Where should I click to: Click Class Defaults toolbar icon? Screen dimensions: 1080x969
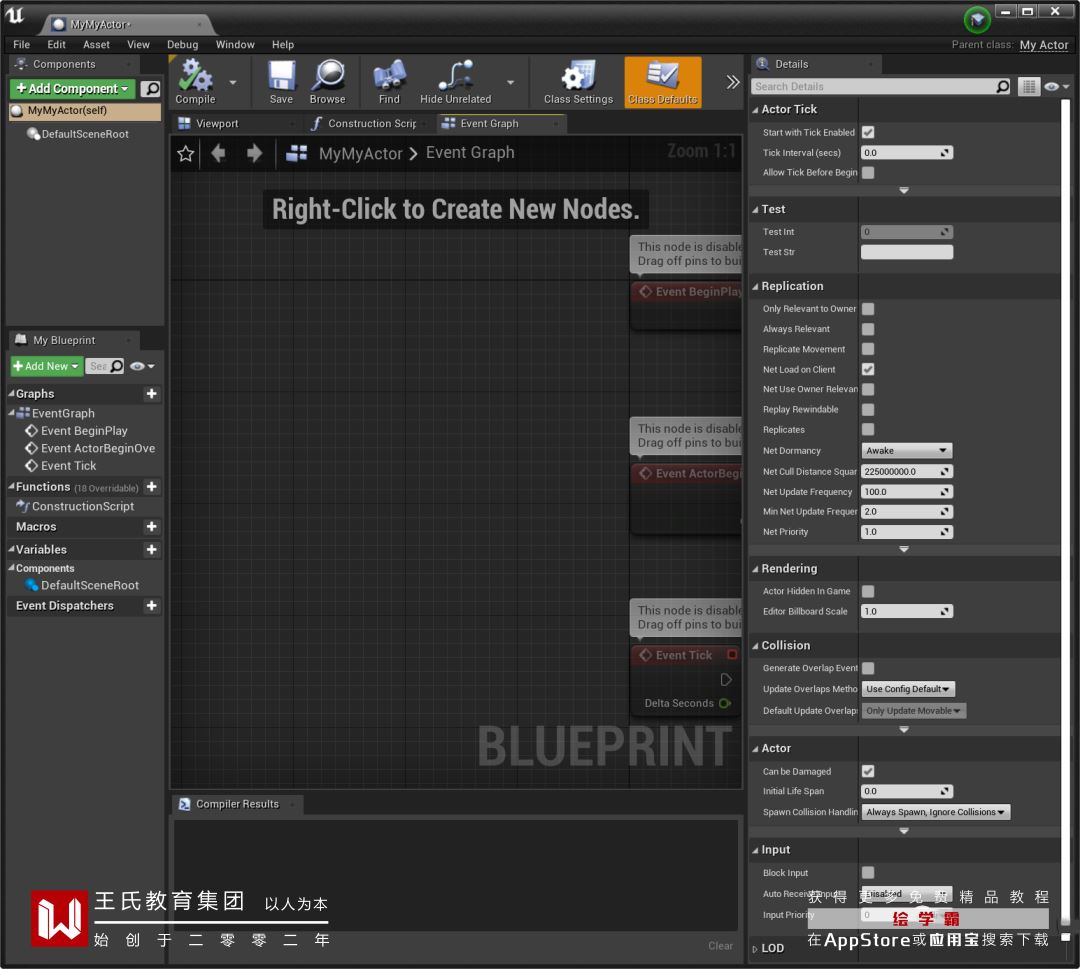[663, 81]
